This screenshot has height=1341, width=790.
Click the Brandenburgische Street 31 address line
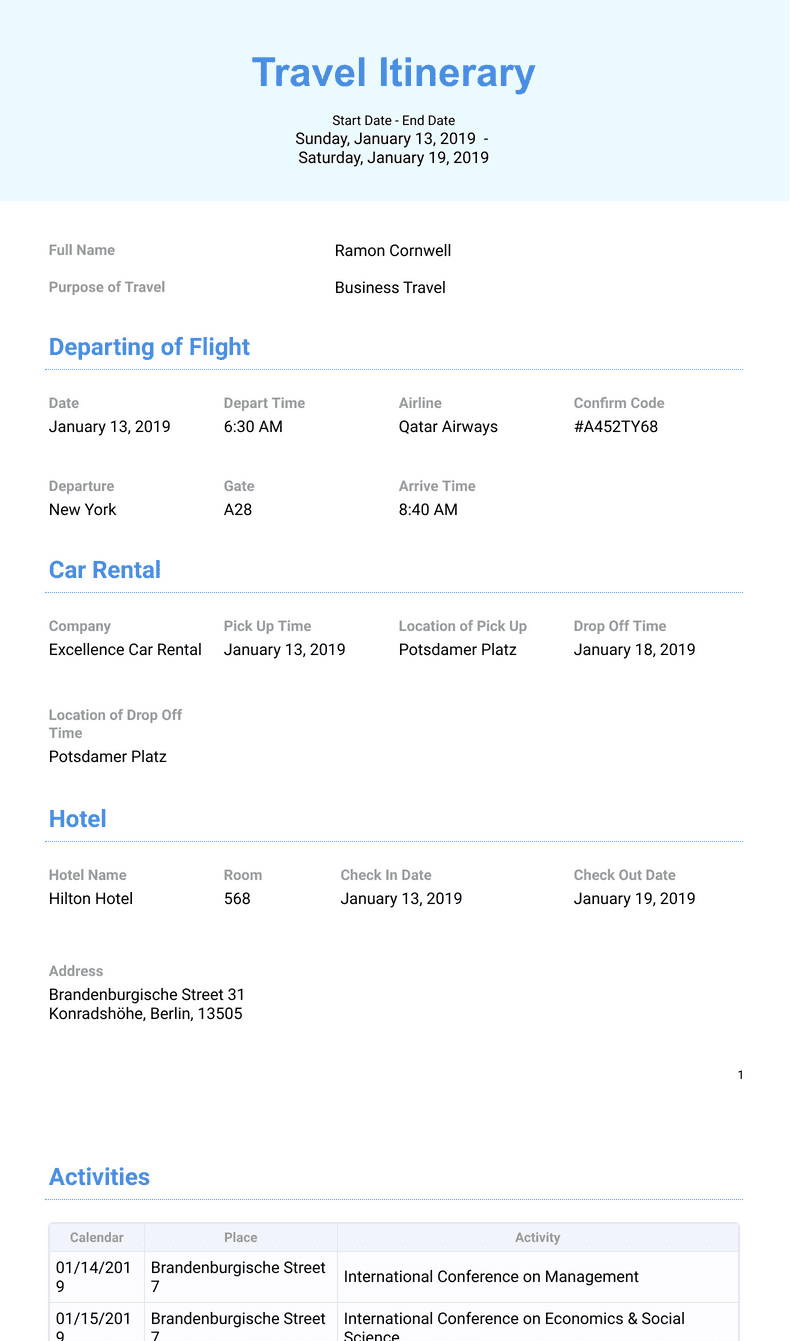[147, 995]
